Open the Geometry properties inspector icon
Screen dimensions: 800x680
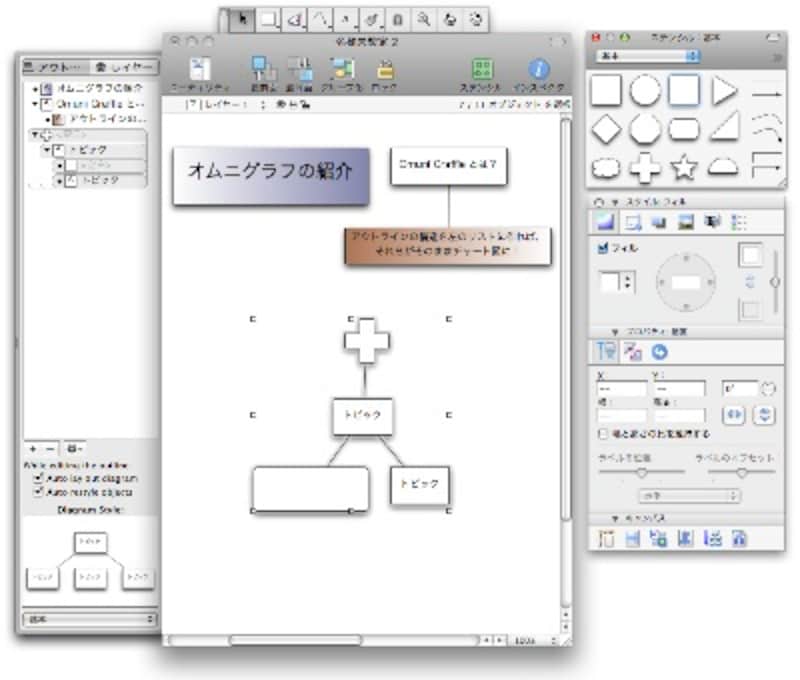[606, 351]
